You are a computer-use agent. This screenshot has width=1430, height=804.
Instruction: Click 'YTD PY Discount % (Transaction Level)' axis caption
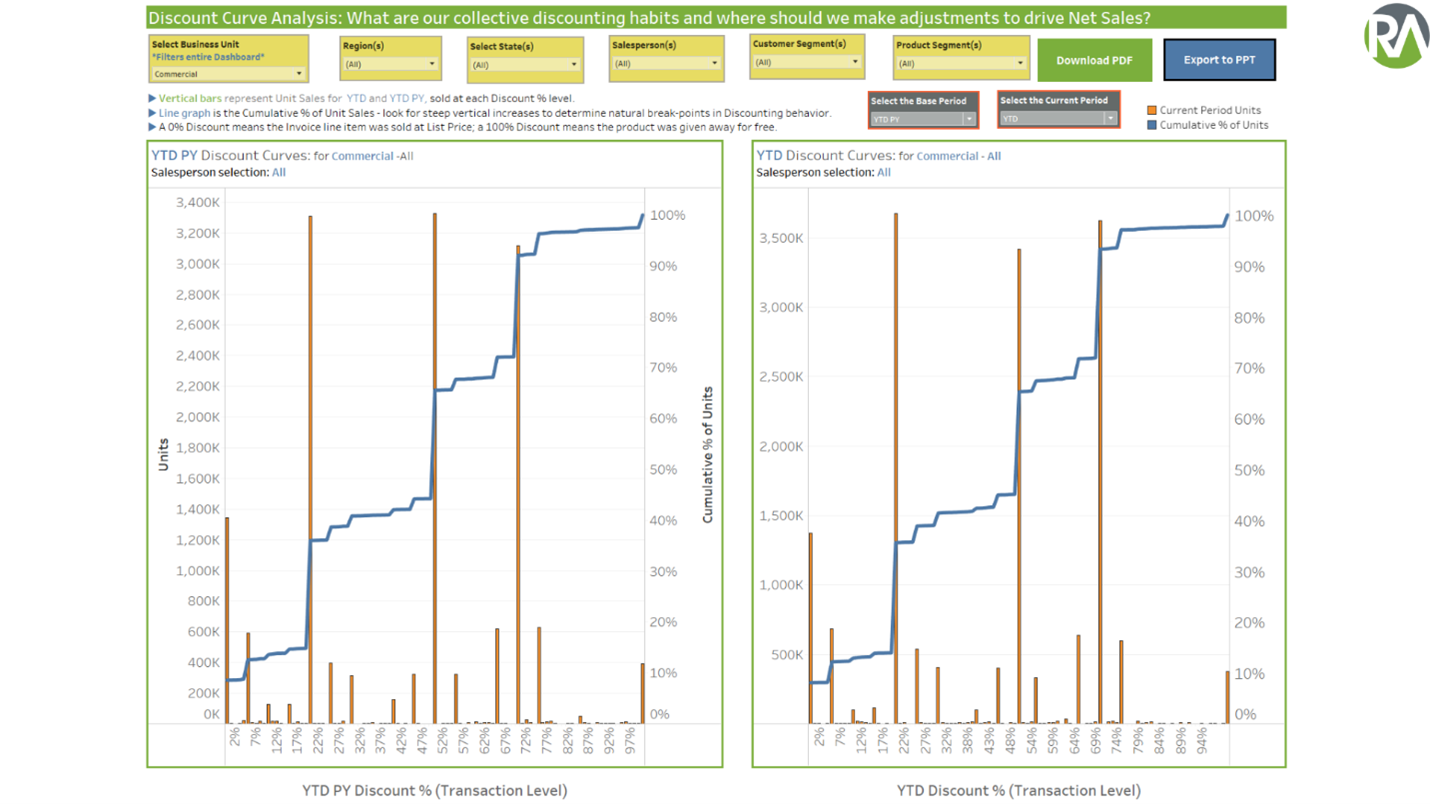[x=434, y=790]
